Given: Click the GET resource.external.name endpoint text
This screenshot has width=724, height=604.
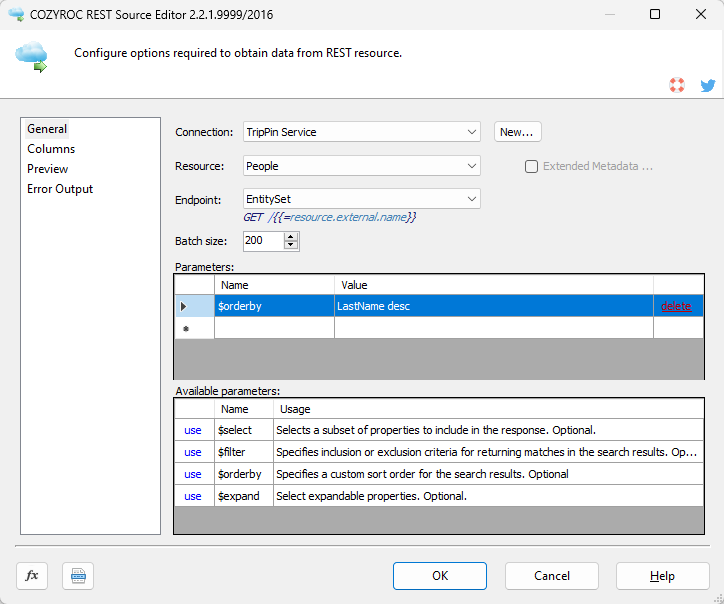Looking at the screenshot, I should tap(330, 217).
